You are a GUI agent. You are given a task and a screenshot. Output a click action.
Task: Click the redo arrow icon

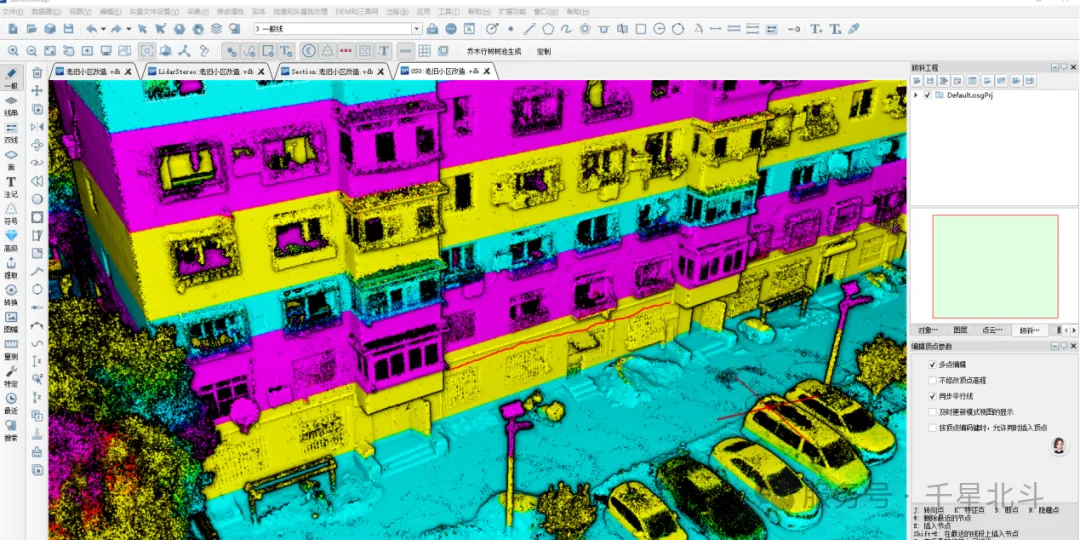pos(116,29)
